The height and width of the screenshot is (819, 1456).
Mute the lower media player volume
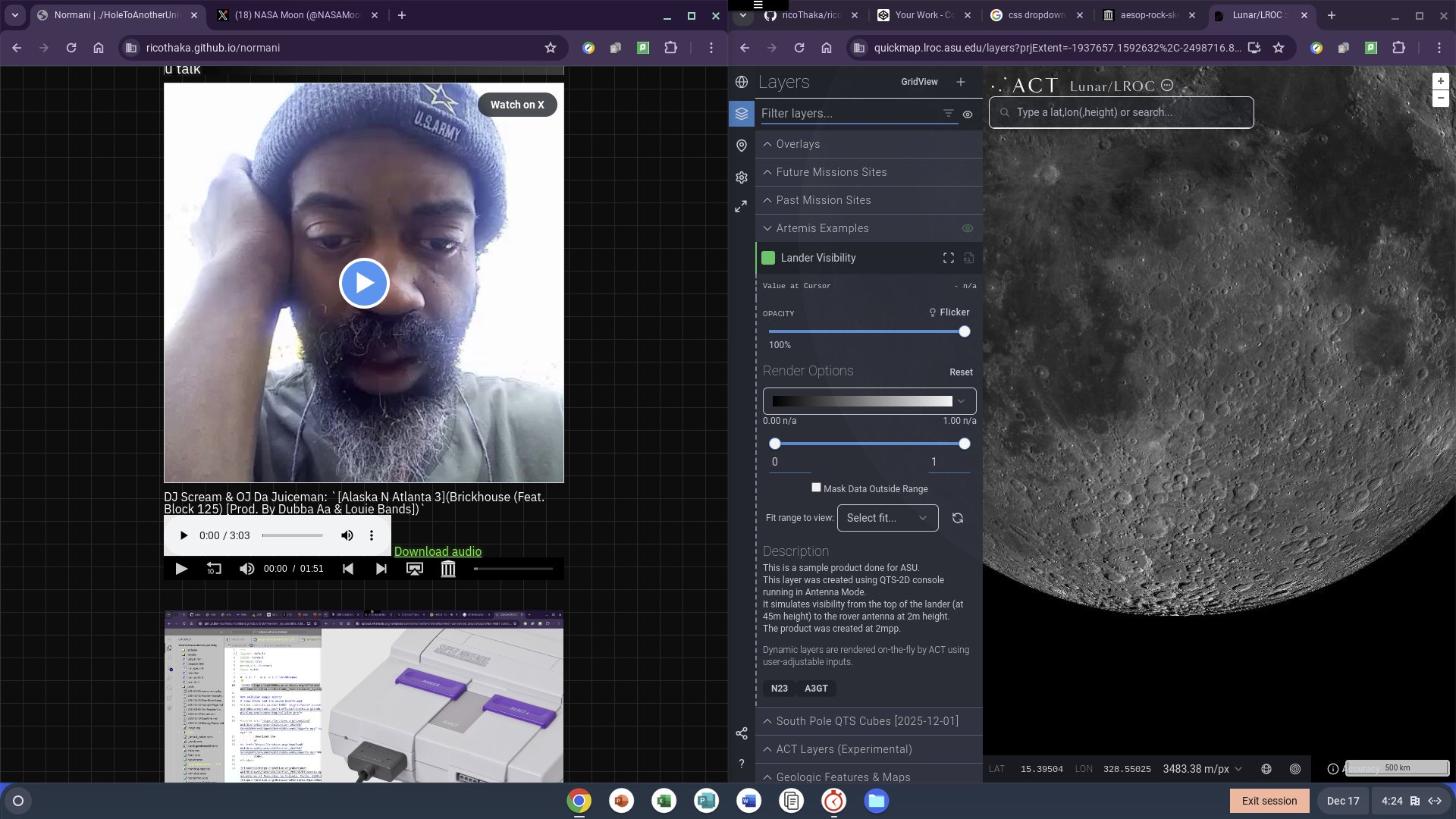click(246, 569)
